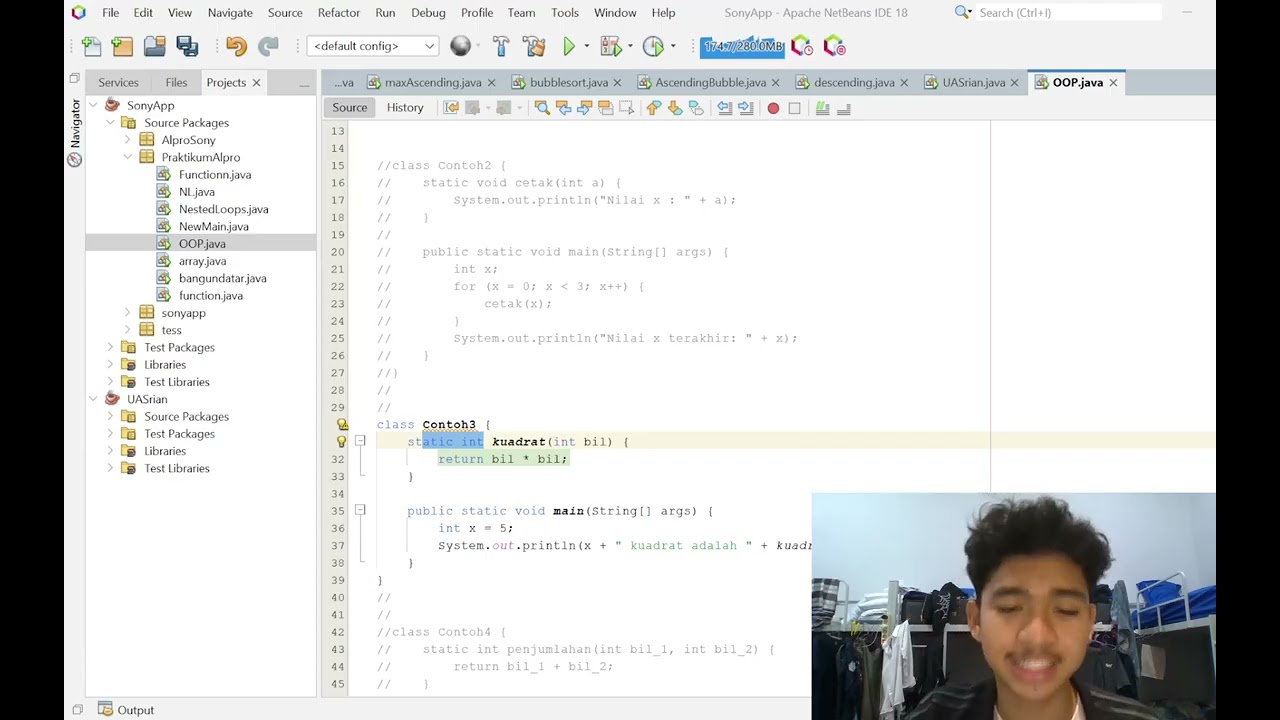
Task: Collapse the main method code fold
Action: (x=360, y=510)
